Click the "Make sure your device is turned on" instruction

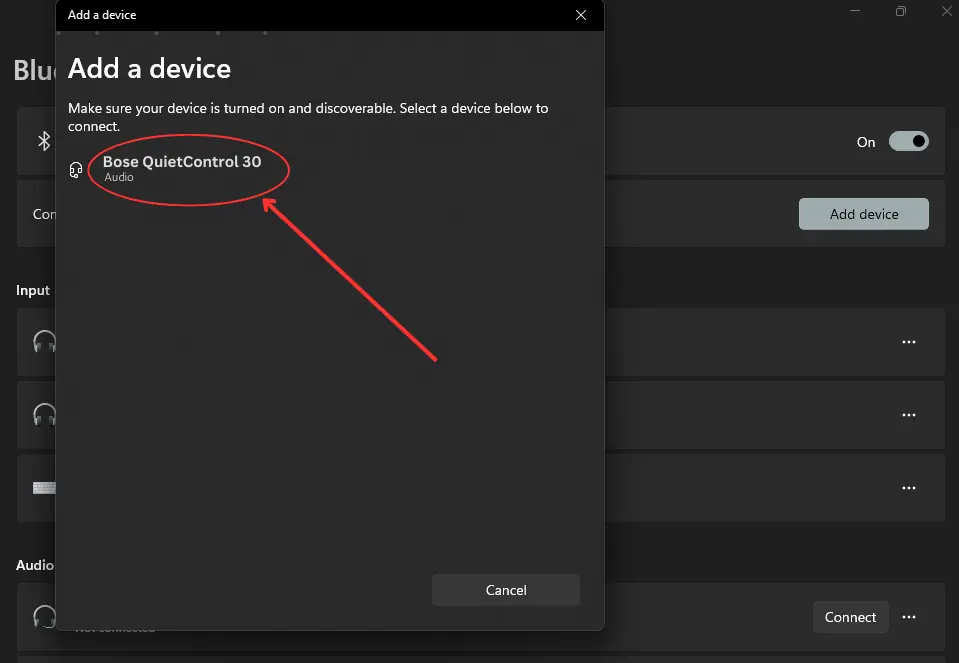click(x=308, y=117)
